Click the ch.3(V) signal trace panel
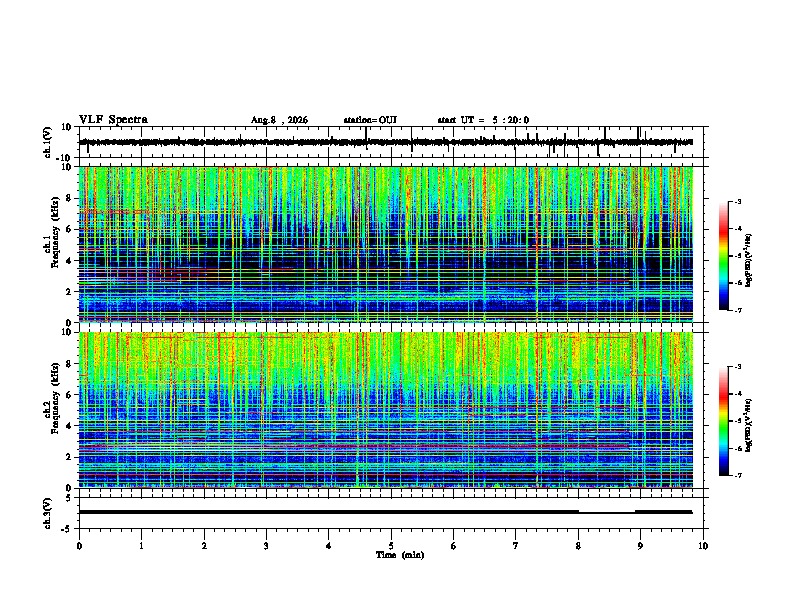 [x=393, y=513]
